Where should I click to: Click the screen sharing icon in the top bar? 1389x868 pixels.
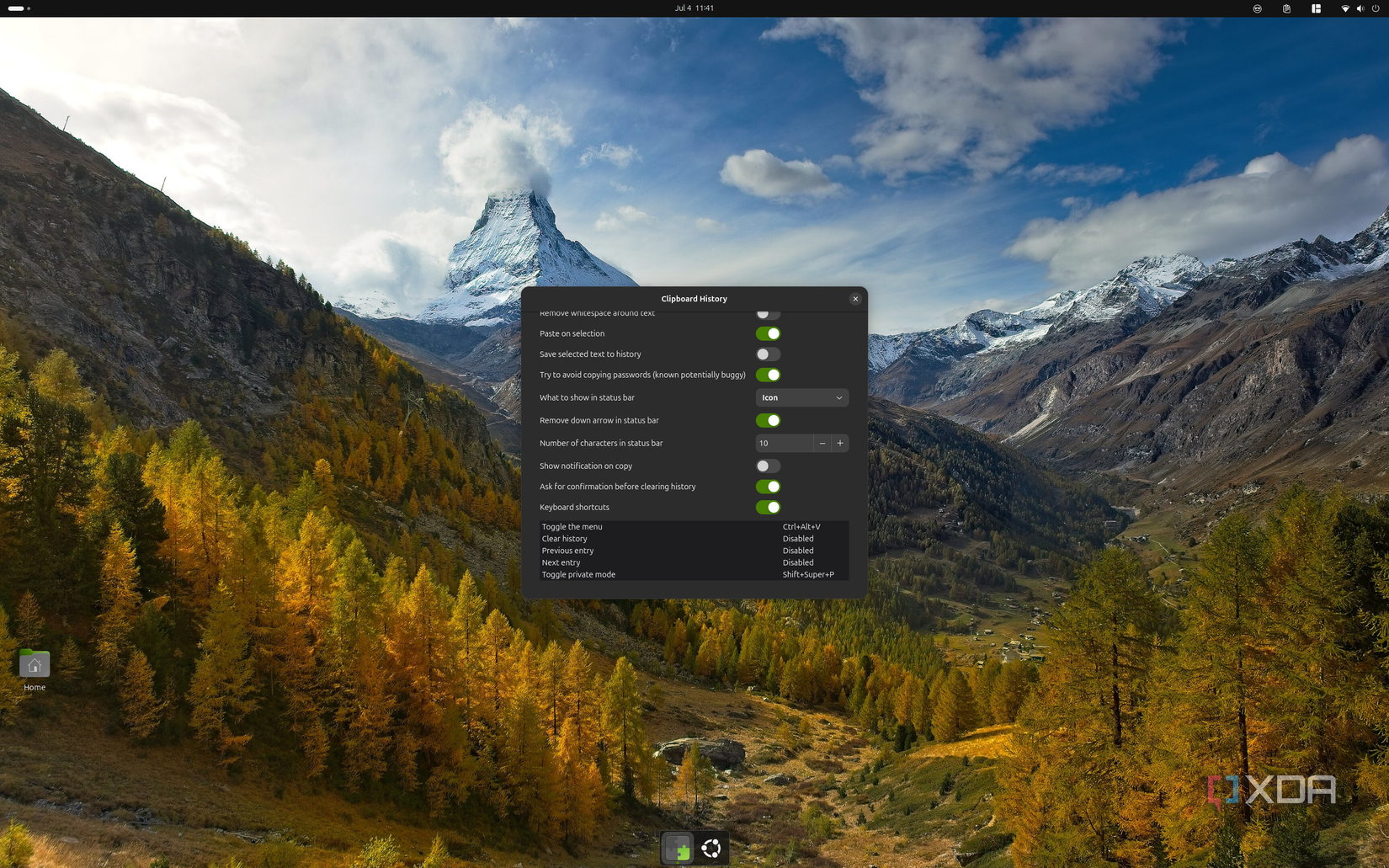pos(1257,8)
